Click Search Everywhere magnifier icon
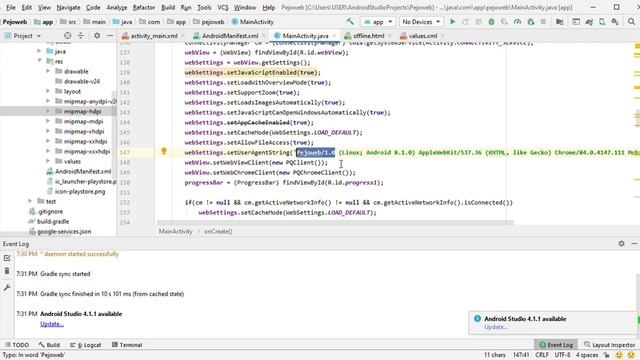Image resolution: width=640 pixels, height=360 pixels. pos(631,22)
